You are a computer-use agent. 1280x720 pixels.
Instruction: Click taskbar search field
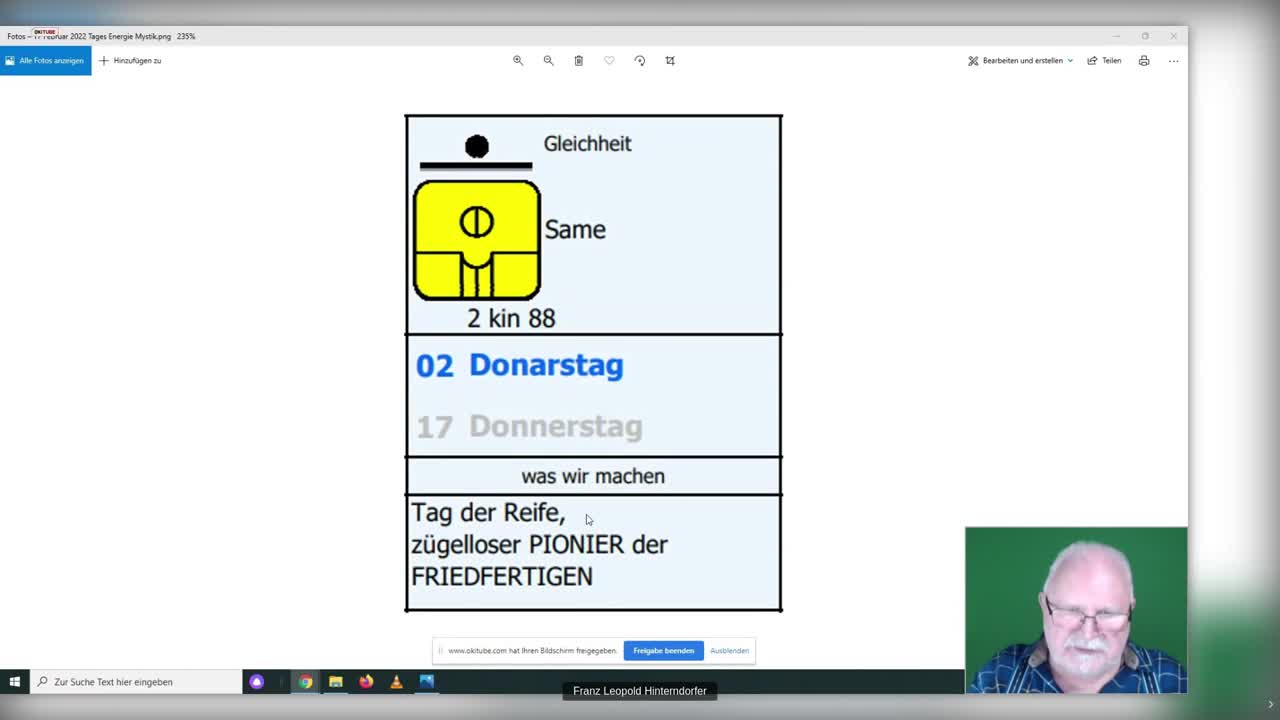point(136,682)
